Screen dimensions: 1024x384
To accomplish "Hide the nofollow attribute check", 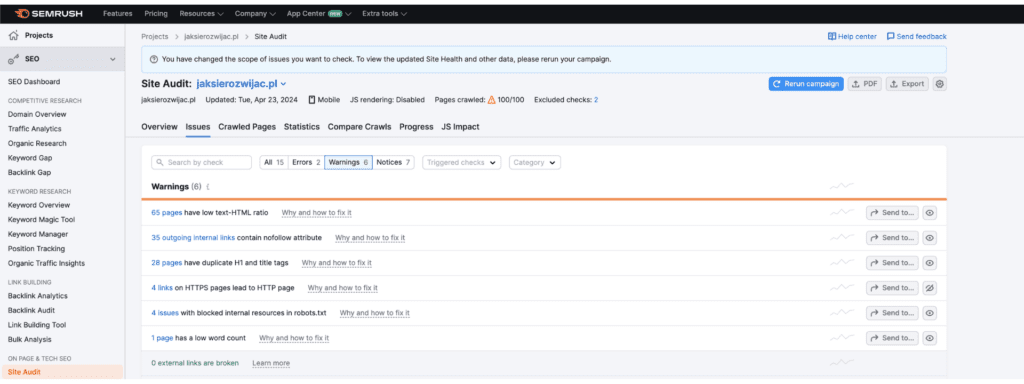I will [929, 238].
